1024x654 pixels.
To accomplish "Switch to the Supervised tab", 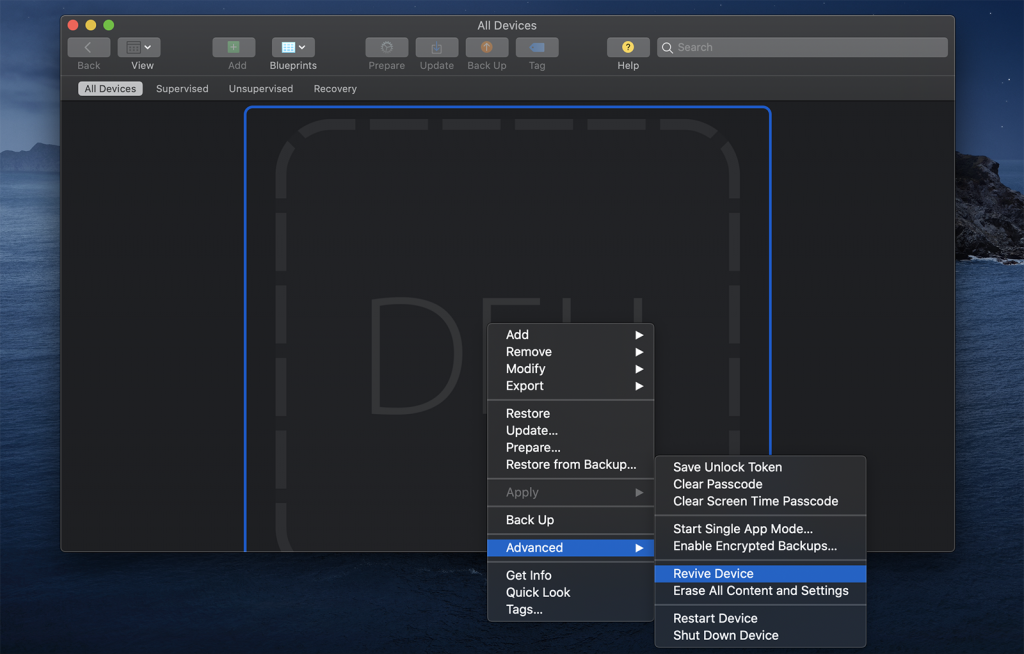I will (x=182, y=88).
